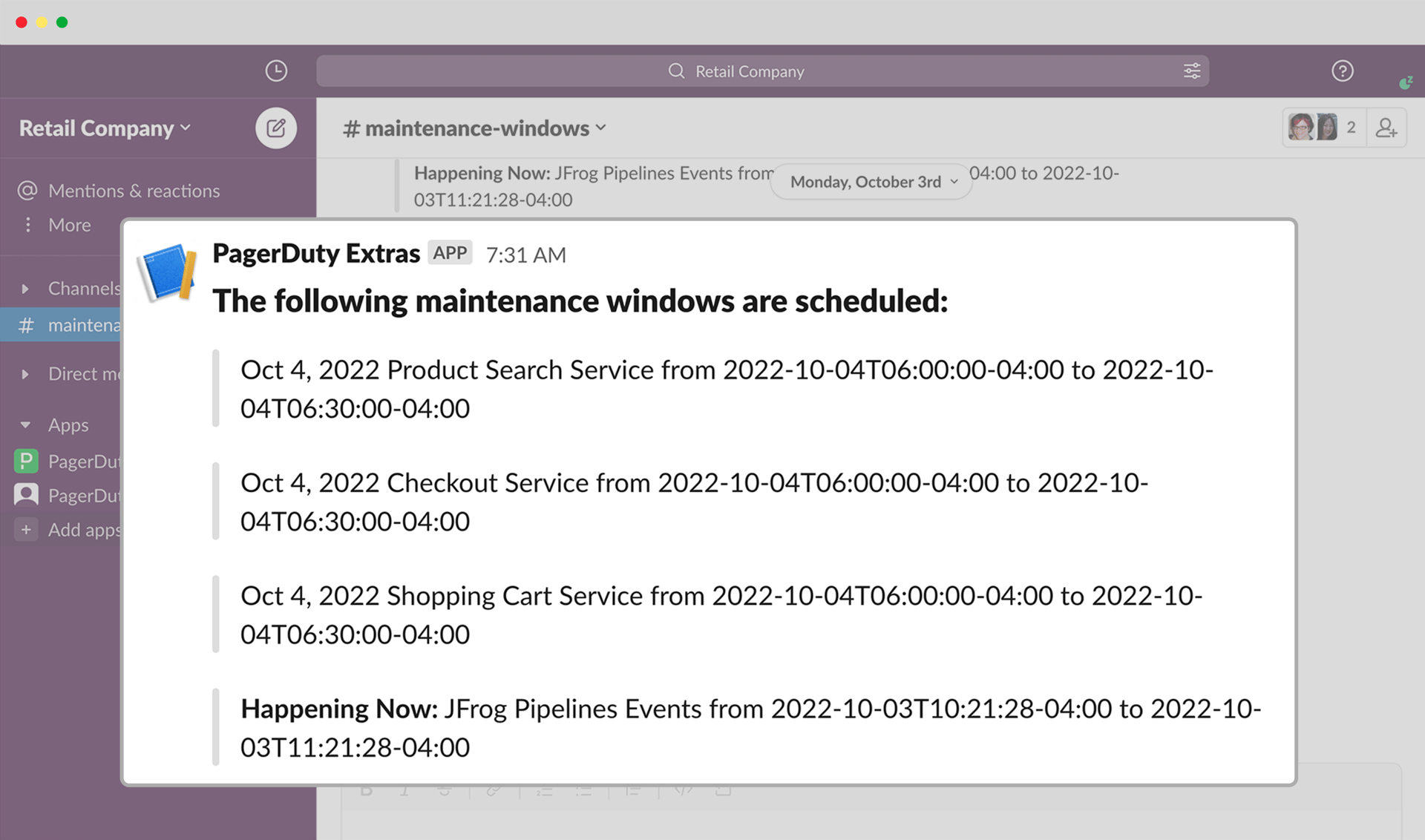Viewport: 1425px width, 840px height.
Task: Open the Monday, October 3rd date dropdown
Action: click(873, 182)
